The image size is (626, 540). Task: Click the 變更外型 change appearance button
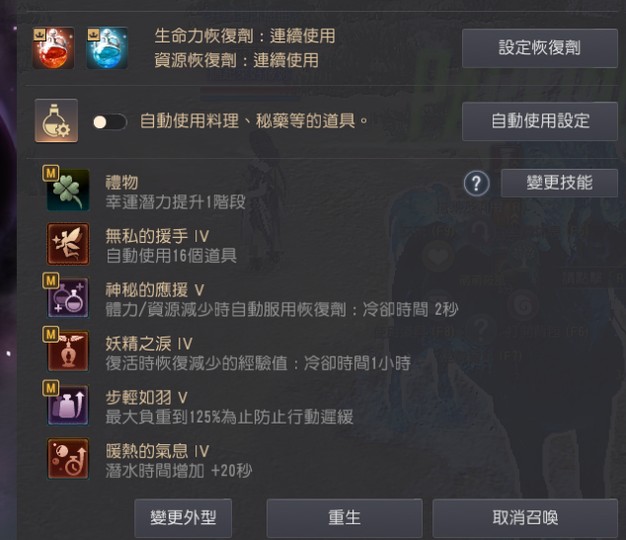tap(183, 518)
